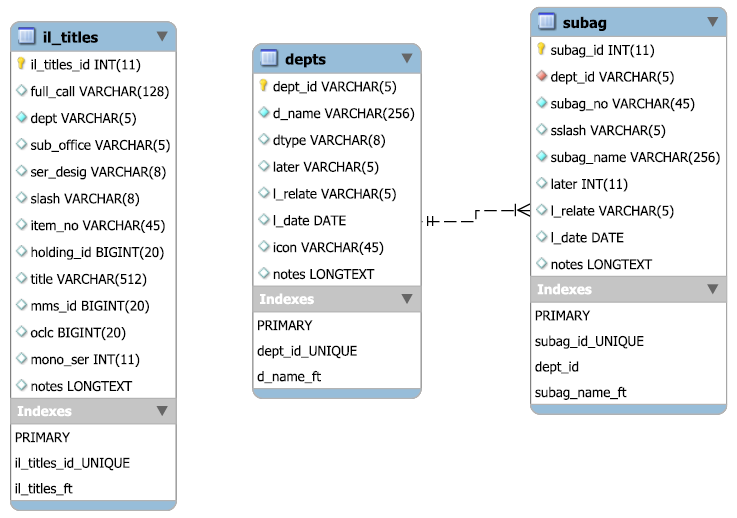The image size is (737, 518).
Task: Collapse the Indexes section in il_titles
Action: (162, 411)
